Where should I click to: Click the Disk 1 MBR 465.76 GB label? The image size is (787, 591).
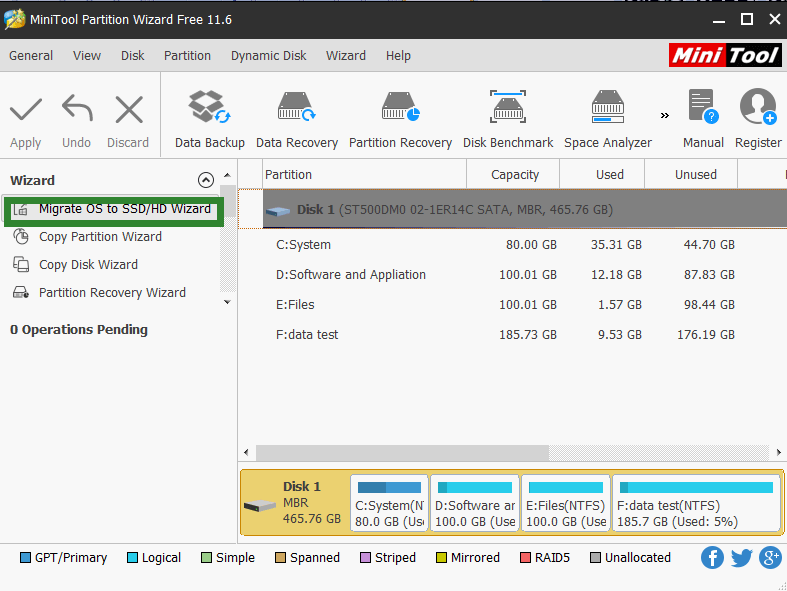click(312, 503)
